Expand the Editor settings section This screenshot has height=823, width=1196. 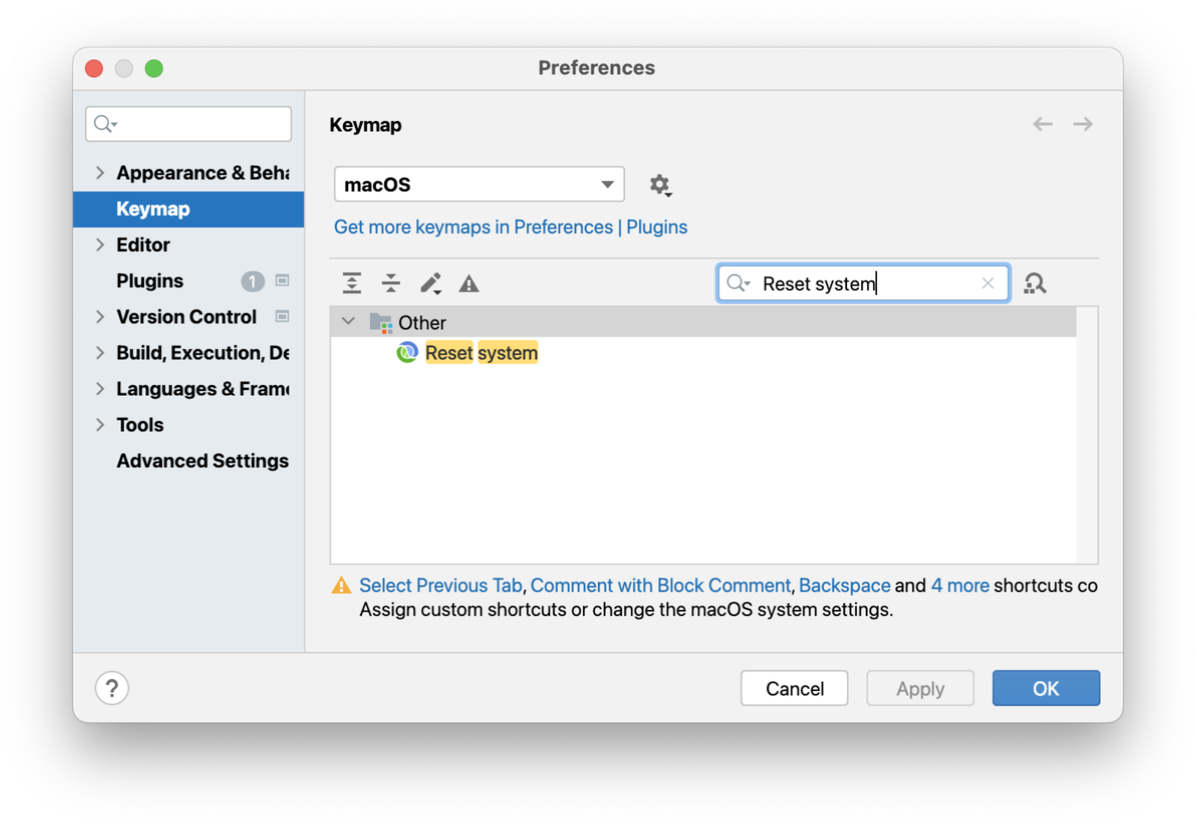100,245
